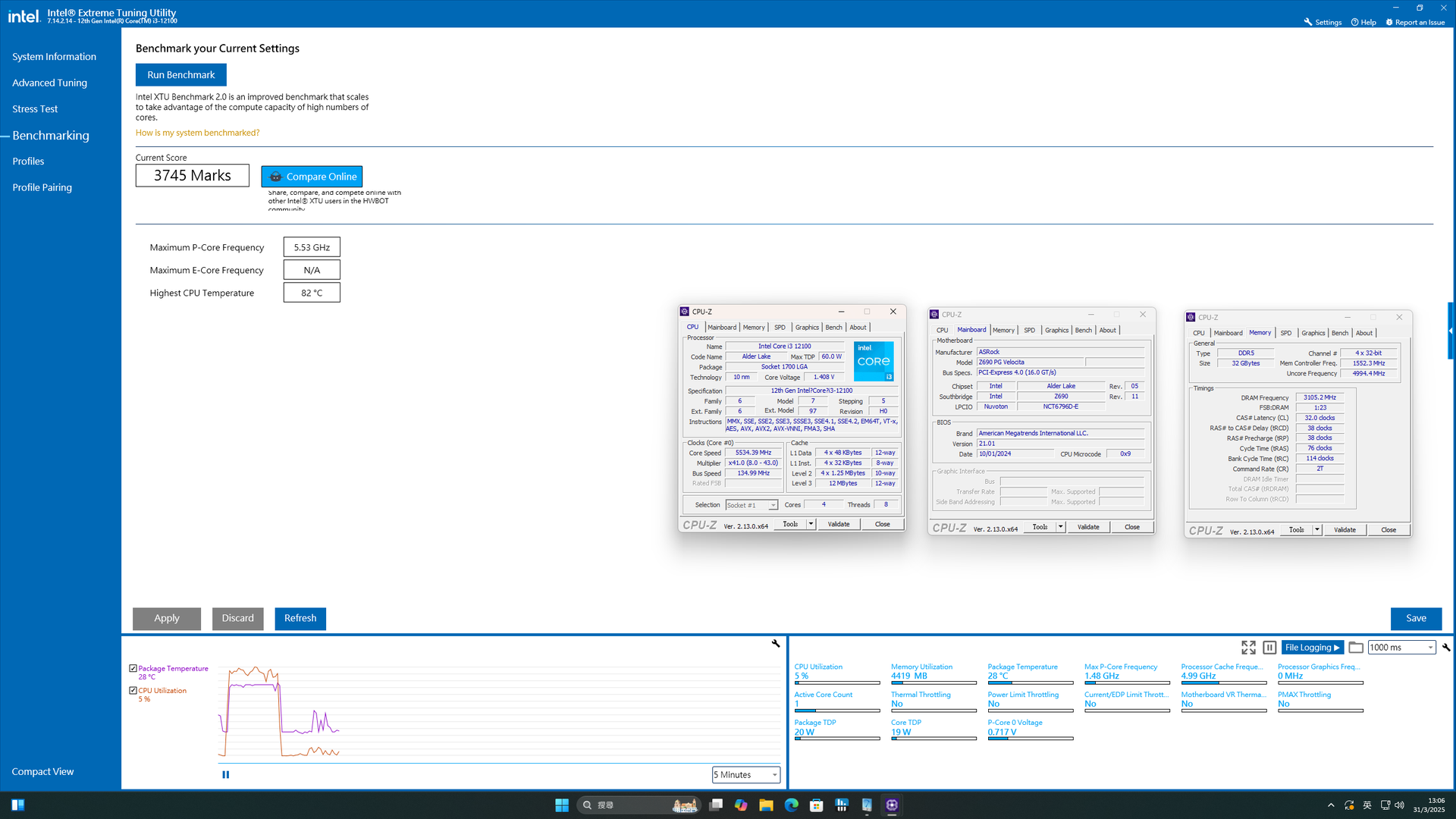Viewport: 1456px width, 819px height.
Task: Click Run Benchmark button
Action: 181,75
